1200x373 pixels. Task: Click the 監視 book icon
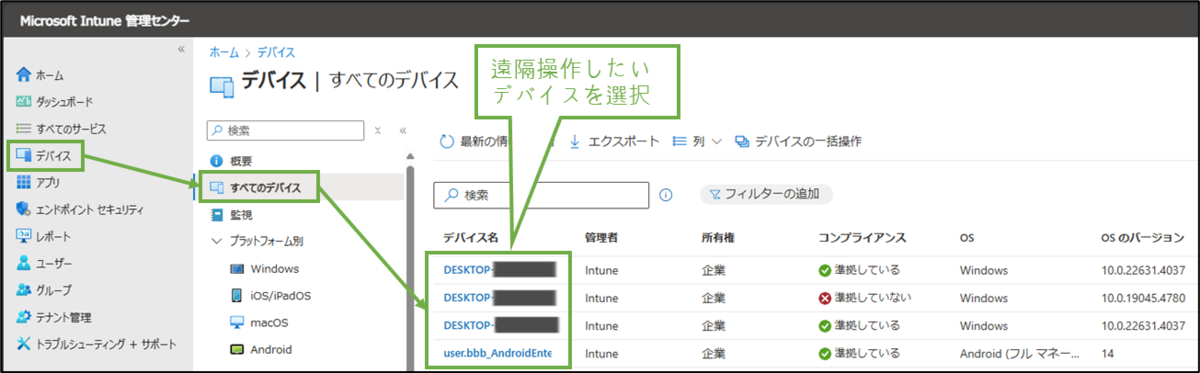[x=217, y=214]
